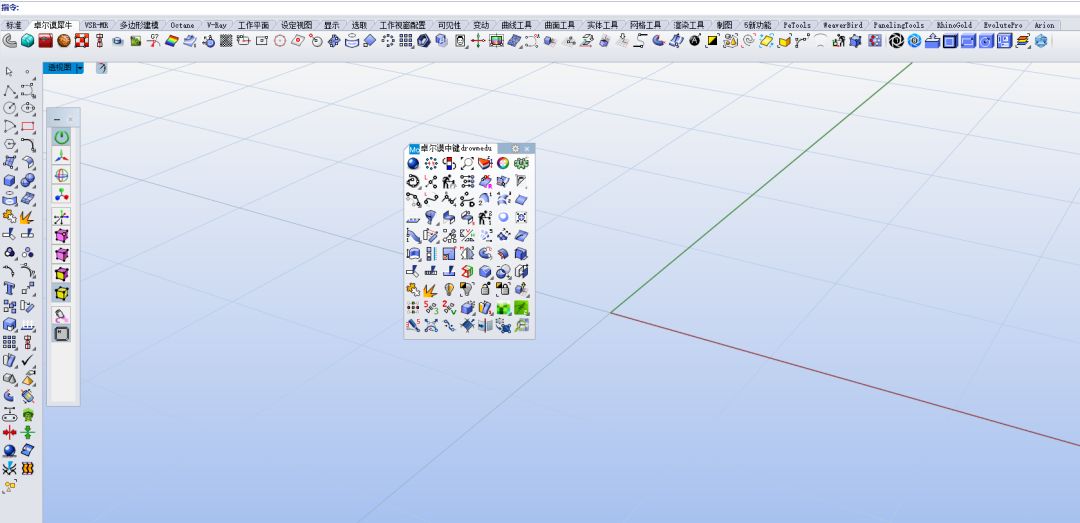Open the PanelingTools toolbar tab

pyautogui.click(x=899, y=25)
